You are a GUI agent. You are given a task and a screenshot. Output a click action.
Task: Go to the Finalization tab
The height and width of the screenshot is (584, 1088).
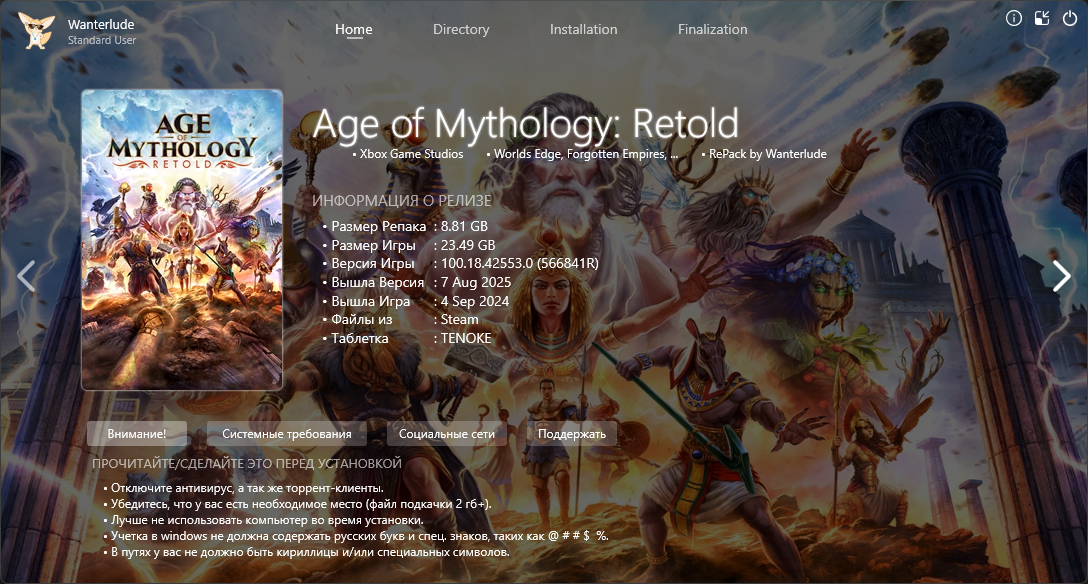pyautogui.click(x=712, y=29)
